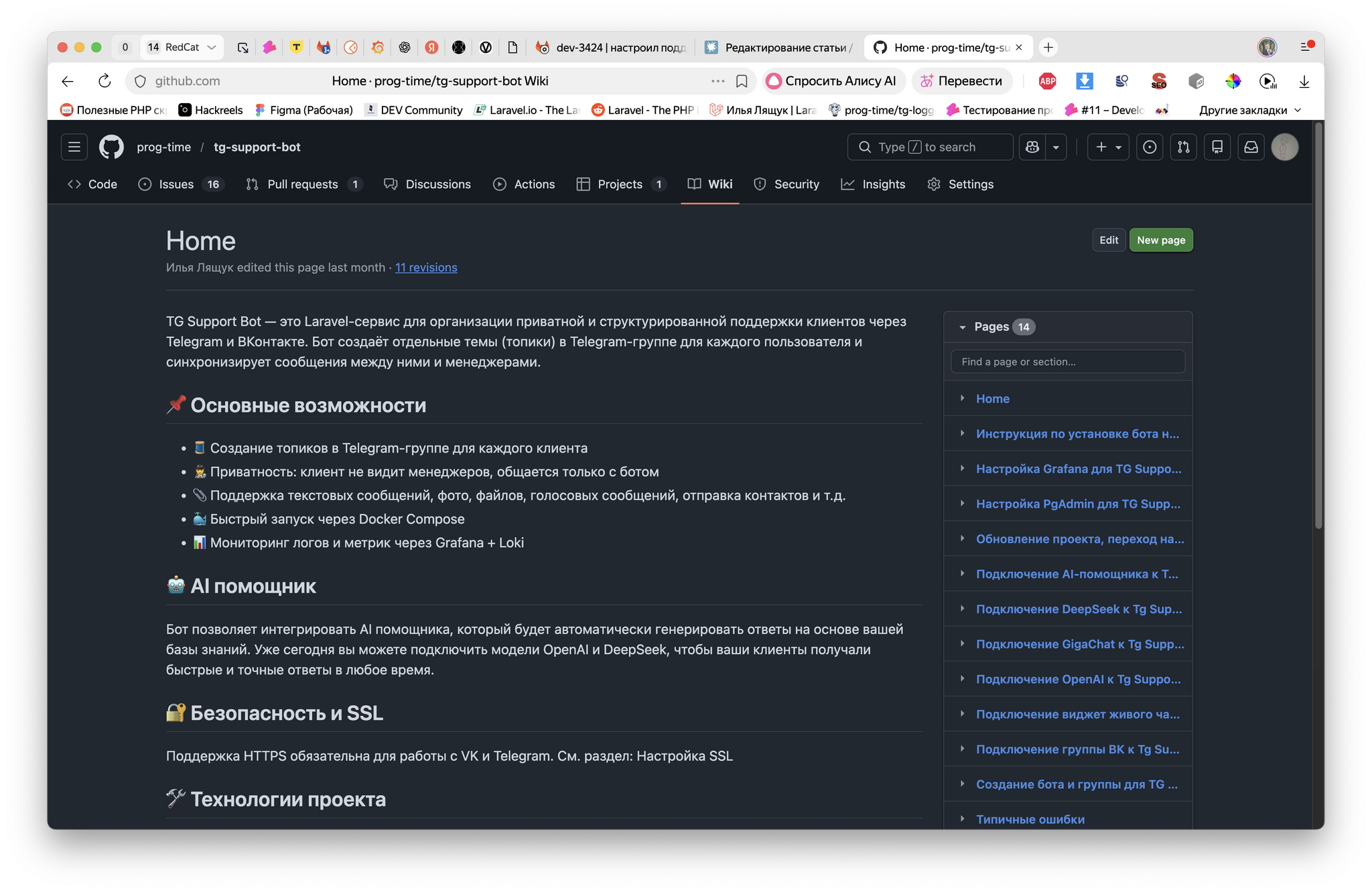The width and height of the screenshot is (1372, 892).
Task: Expand the Типичные ошибки page tree item
Action: click(963, 819)
